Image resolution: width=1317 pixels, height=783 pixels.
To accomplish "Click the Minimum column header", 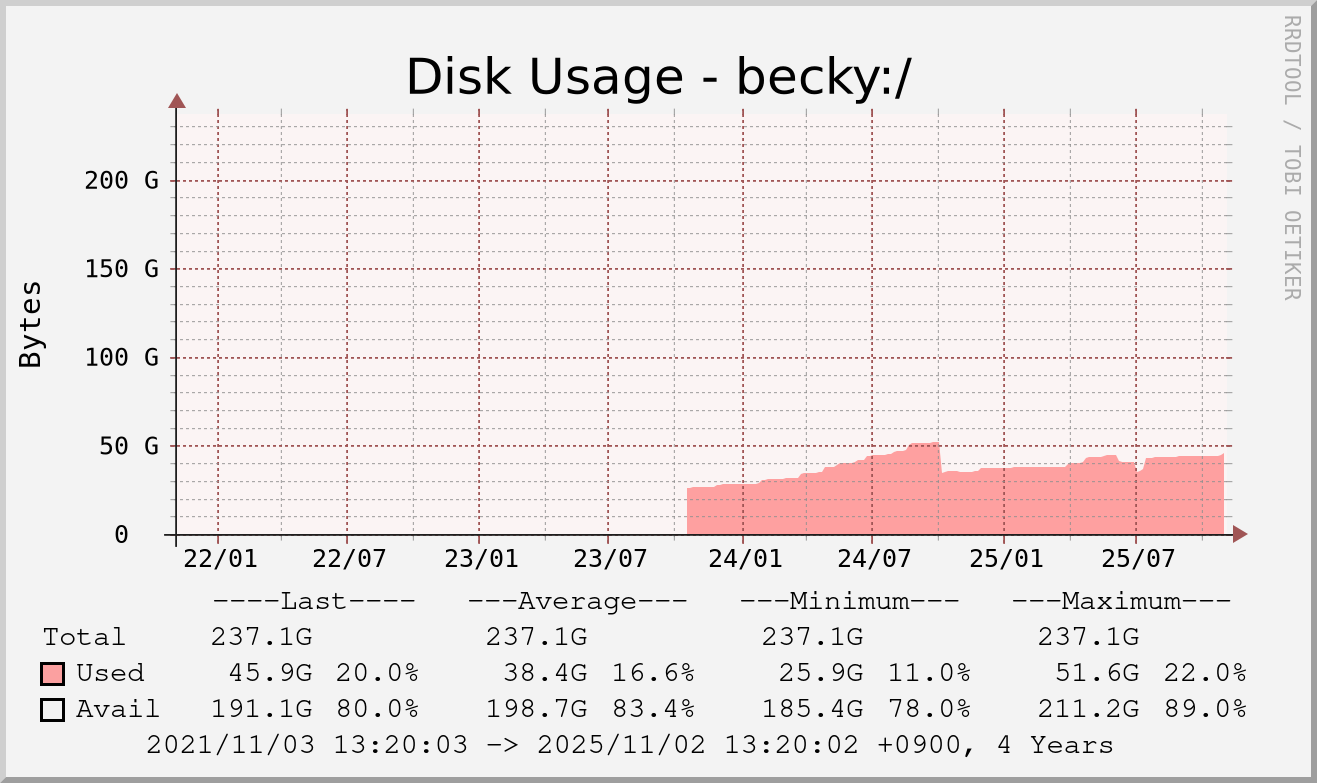I will pos(849,601).
